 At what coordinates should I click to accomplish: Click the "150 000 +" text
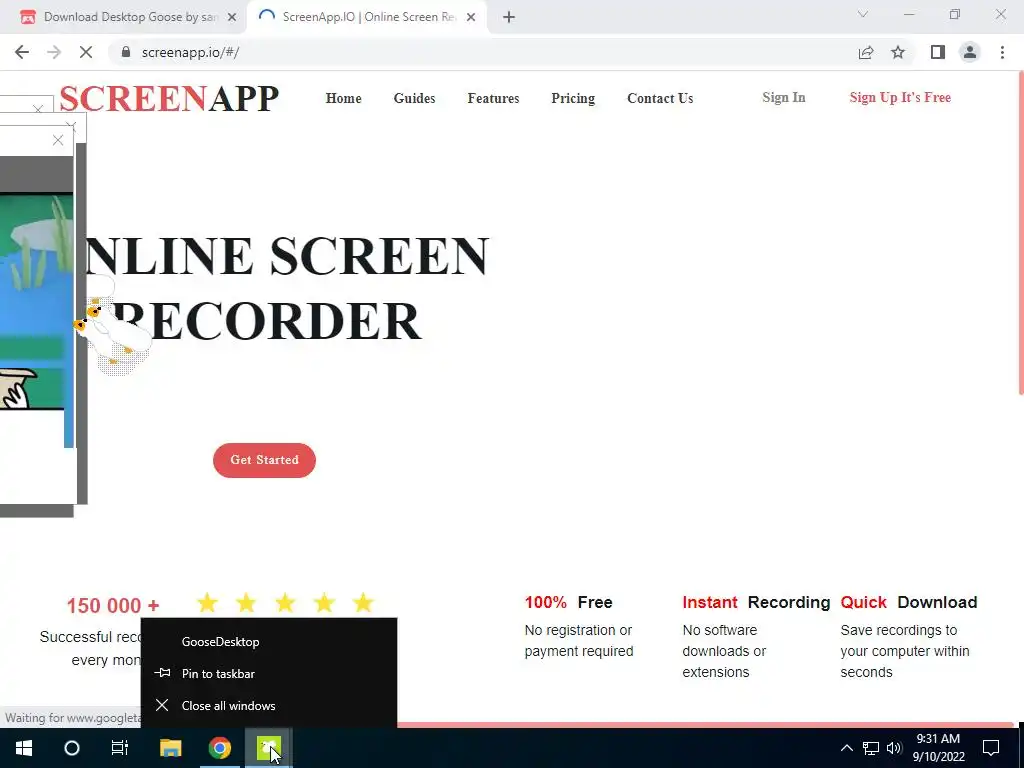coord(113,605)
